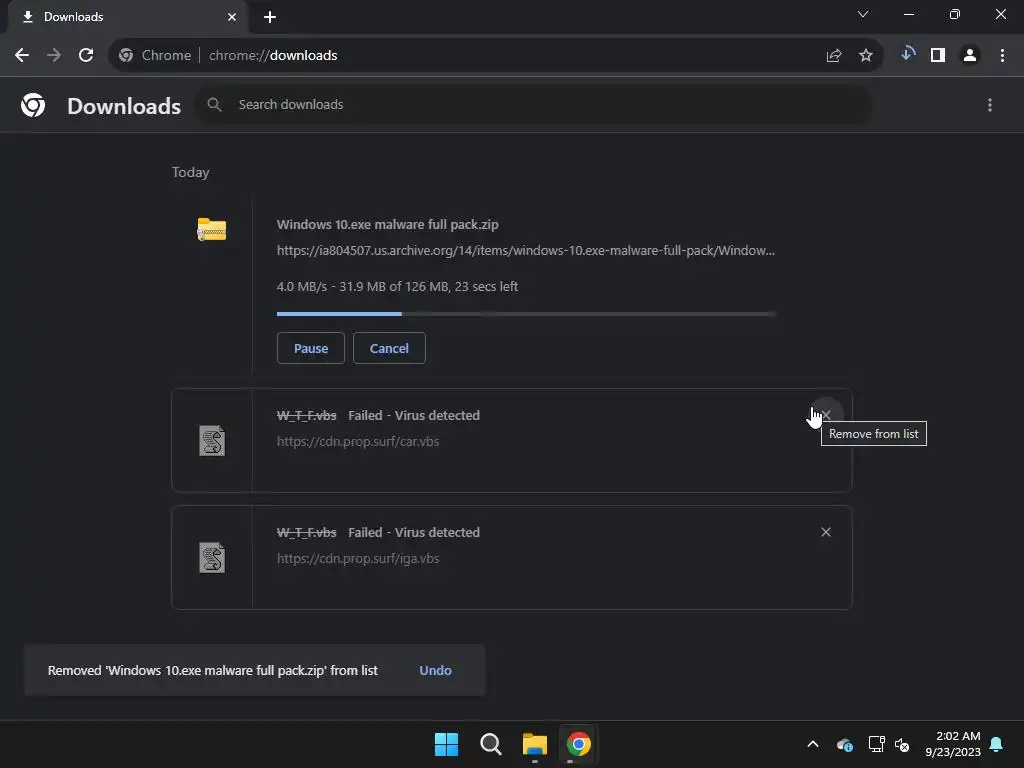This screenshot has height=768, width=1024.
Task: Click the download progress bar
Action: pyautogui.click(x=526, y=314)
